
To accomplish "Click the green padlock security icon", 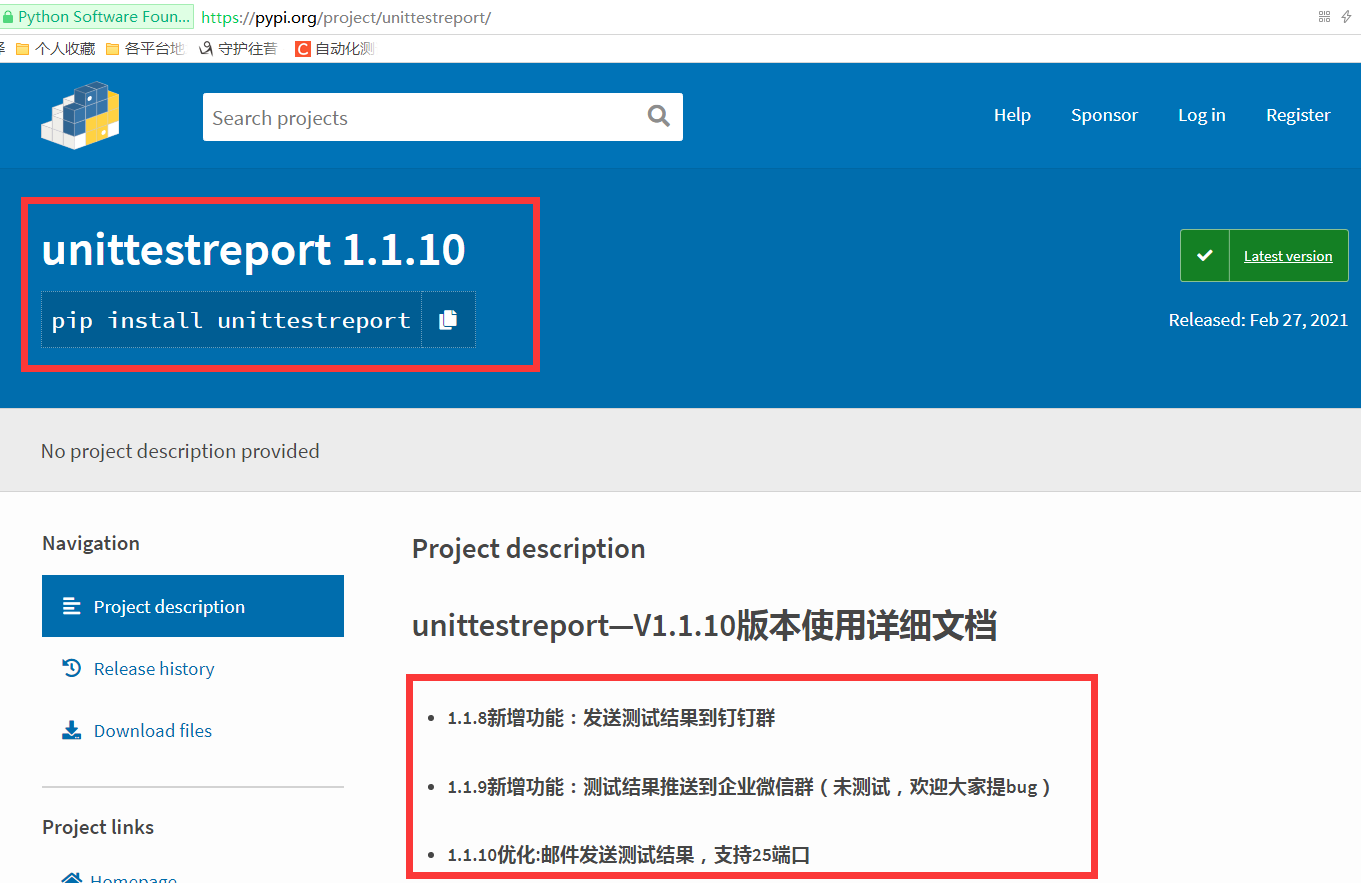I will point(8,17).
